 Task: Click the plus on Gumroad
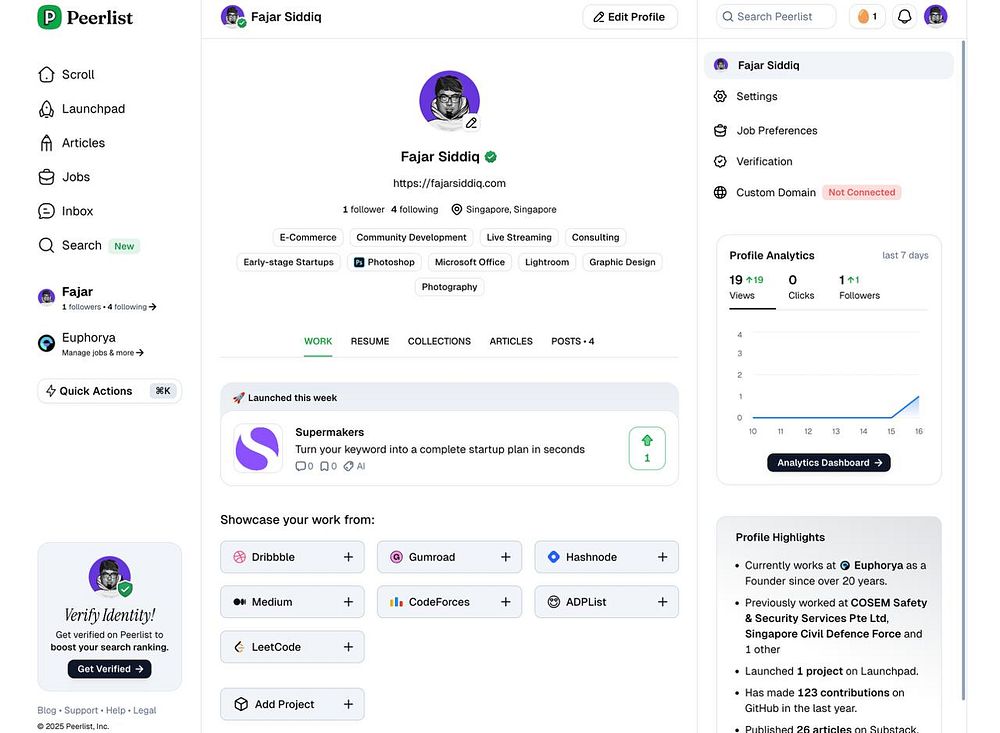click(x=506, y=557)
